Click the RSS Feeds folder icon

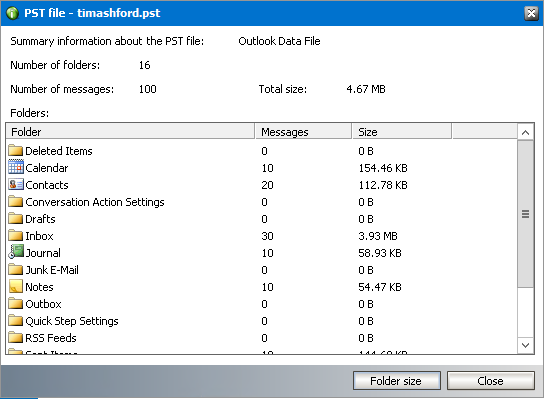click(x=16, y=337)
